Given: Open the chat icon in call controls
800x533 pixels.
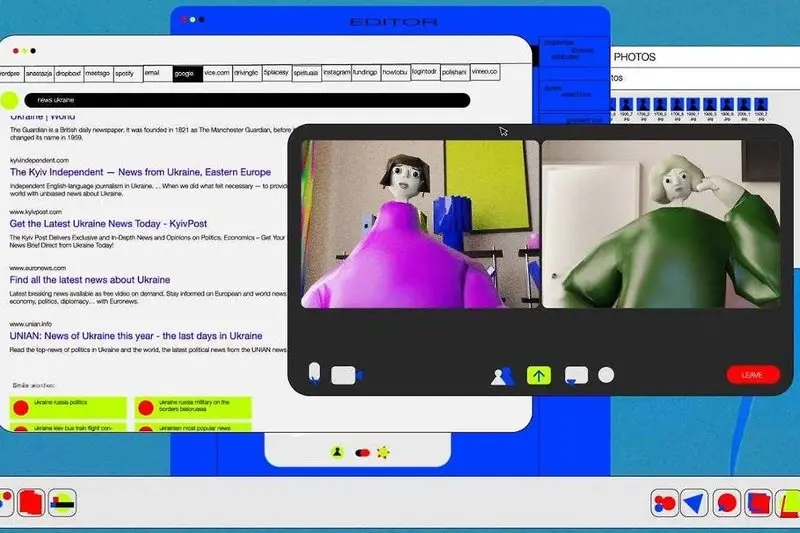Looking at the screenshot, I should point(577,375).
